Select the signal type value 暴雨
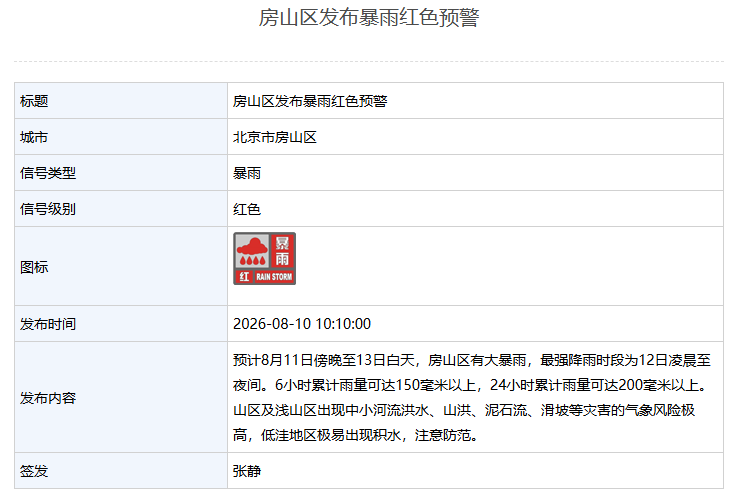The image size is (736, 499). 246,173
